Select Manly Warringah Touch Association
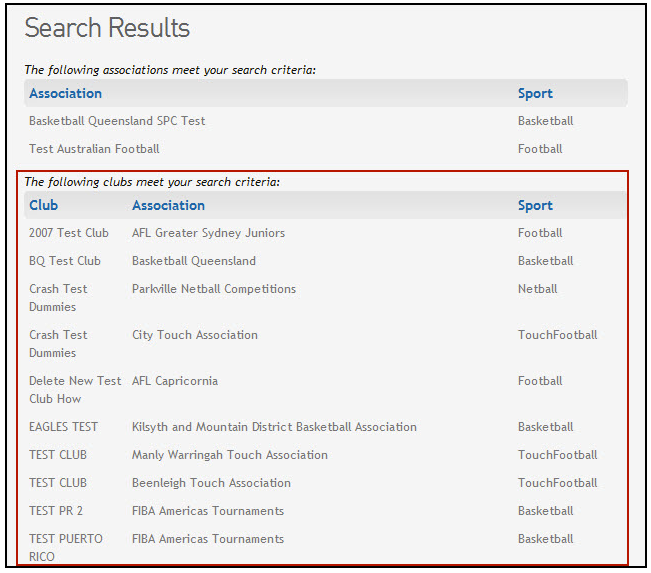 click(230, 455)
